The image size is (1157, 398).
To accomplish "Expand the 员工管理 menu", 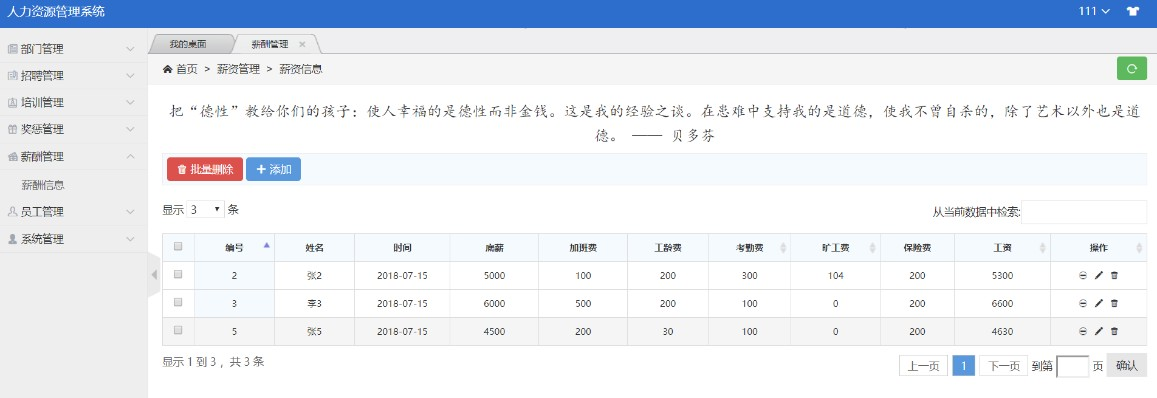I will tap(74, 211).
